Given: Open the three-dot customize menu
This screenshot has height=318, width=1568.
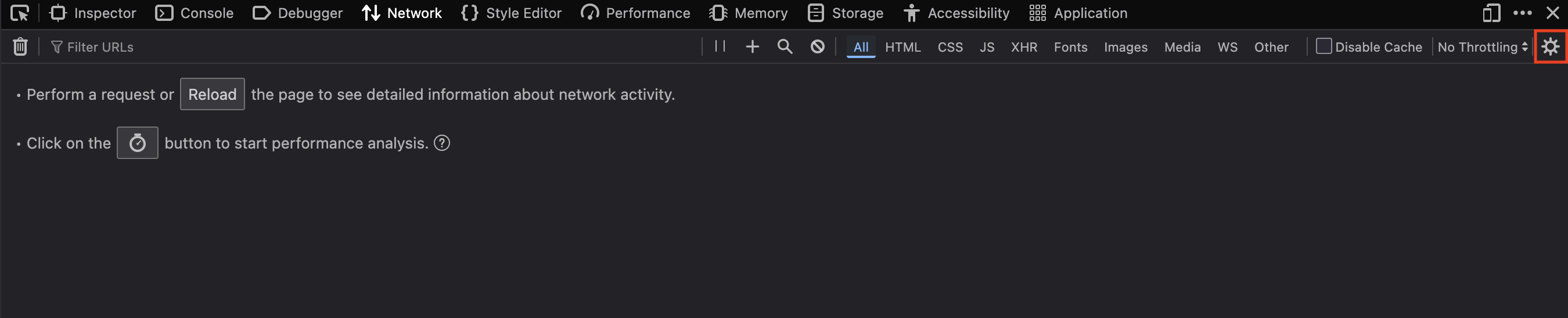Looking at the screenshot, I should [x=1522, y=13].
